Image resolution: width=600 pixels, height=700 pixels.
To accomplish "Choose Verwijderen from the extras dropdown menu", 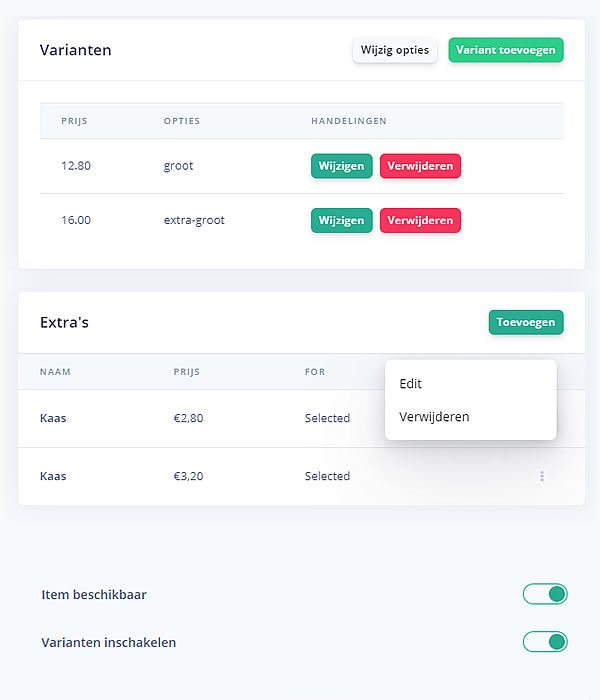I will tap(434, 417).
